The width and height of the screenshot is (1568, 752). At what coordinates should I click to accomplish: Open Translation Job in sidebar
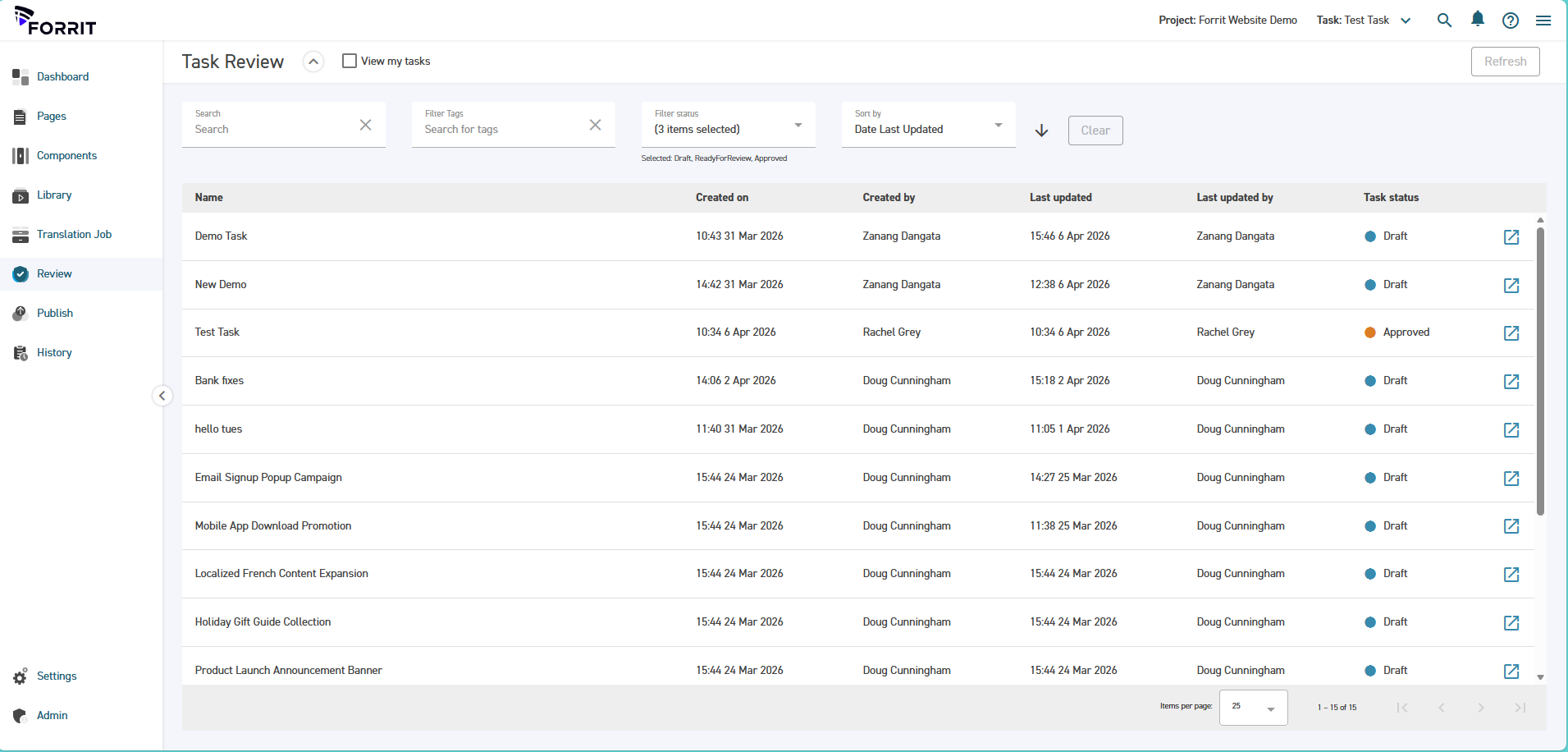(74, 235)
